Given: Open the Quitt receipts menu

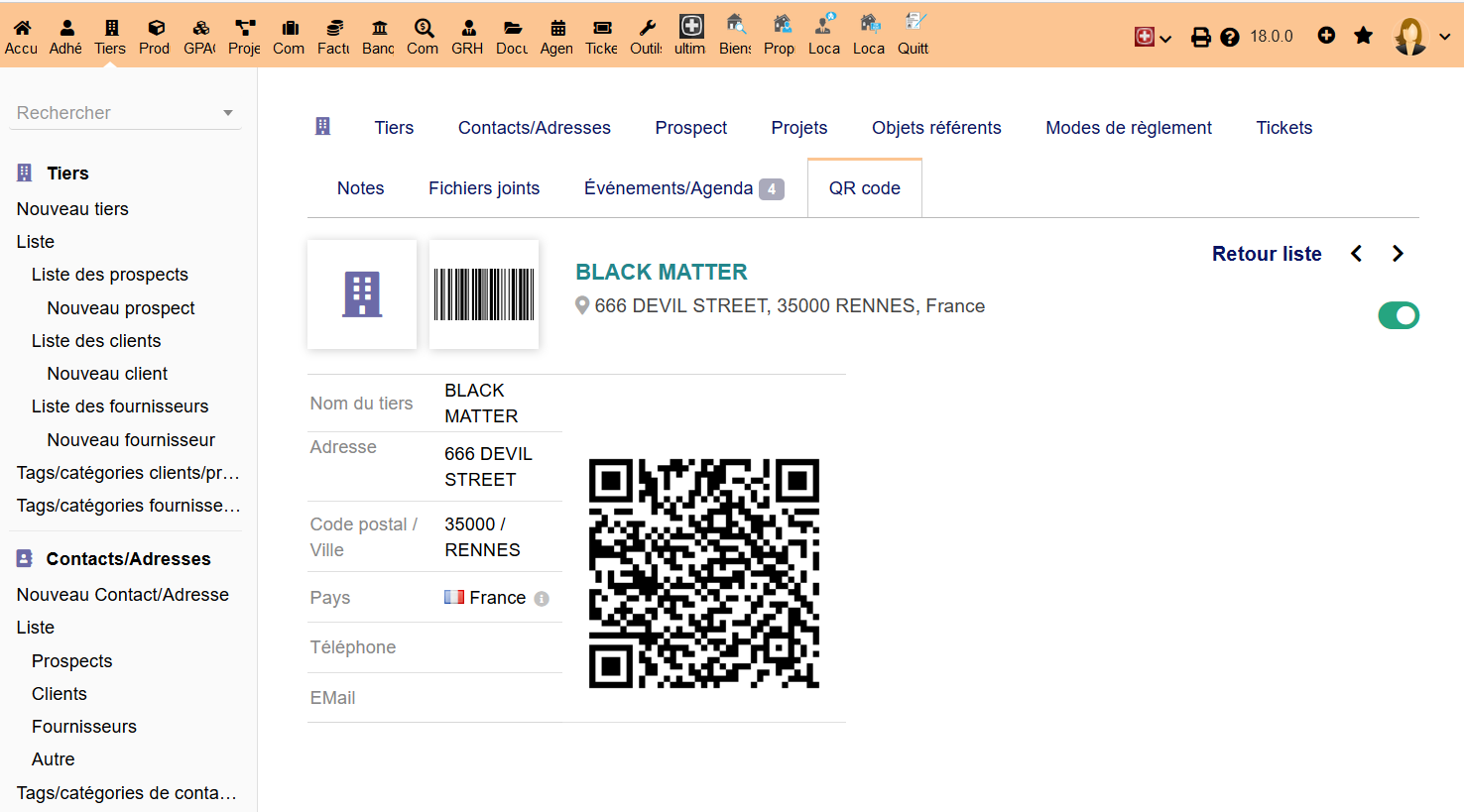Looking at the screenshot, I should [x=914, y=37].
